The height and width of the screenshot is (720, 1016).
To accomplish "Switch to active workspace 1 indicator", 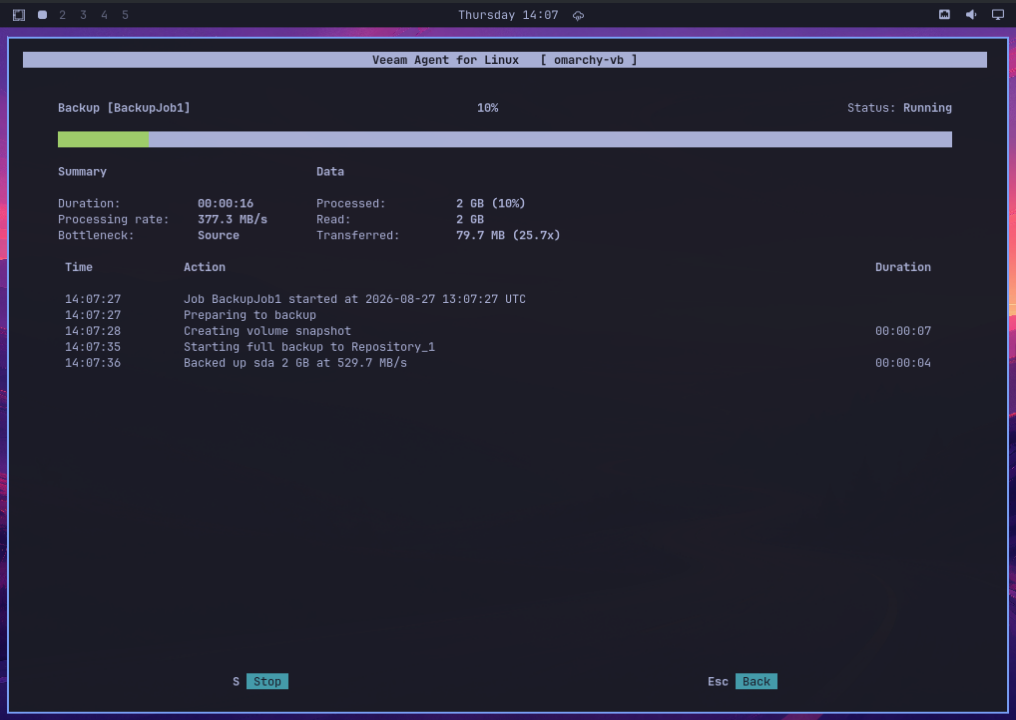I will click(x=42, y=15).
